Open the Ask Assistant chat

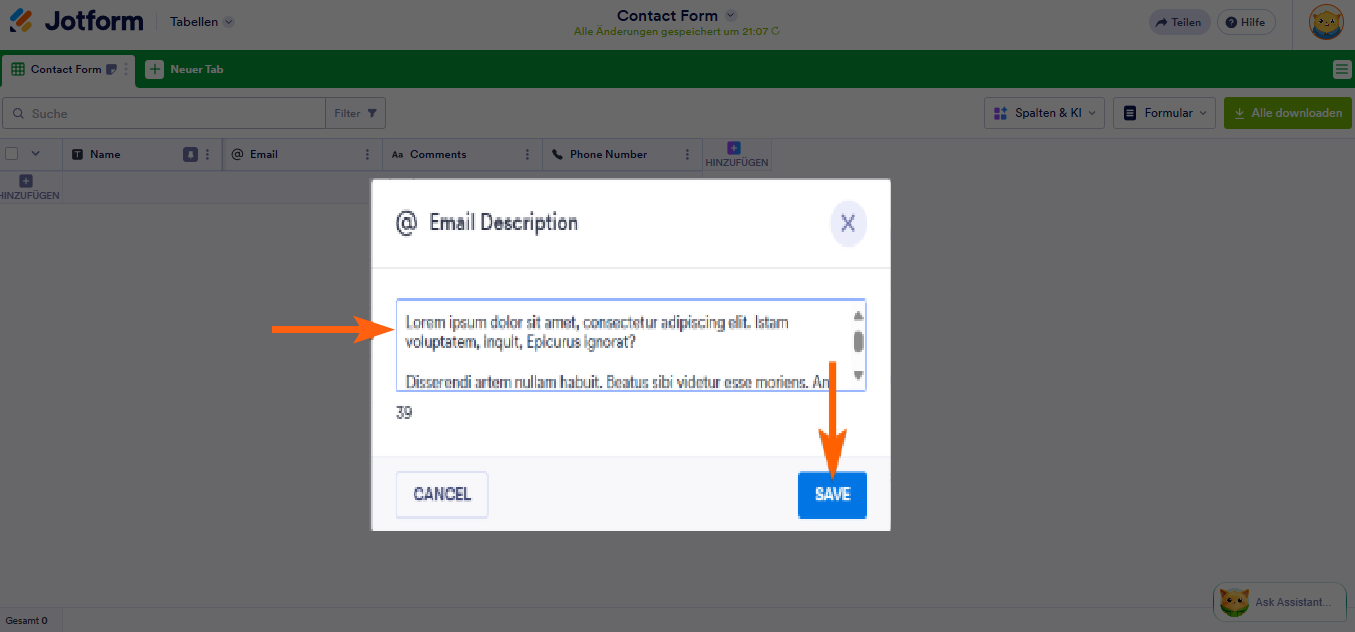1280,602
